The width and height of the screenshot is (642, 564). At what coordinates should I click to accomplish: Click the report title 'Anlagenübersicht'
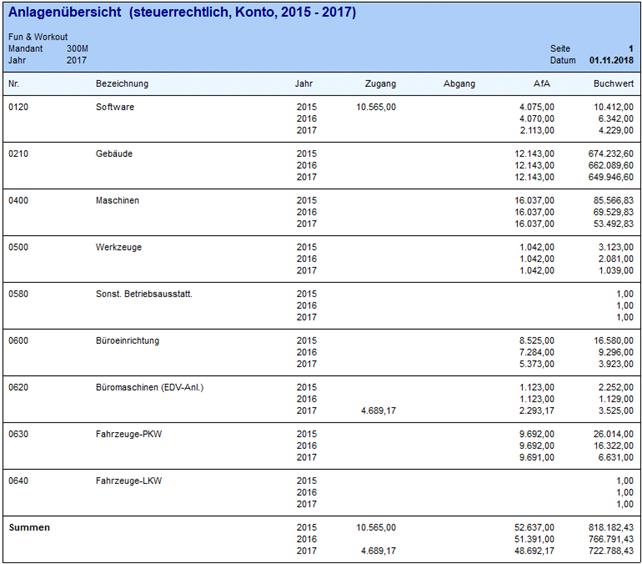tap(65, 13)
